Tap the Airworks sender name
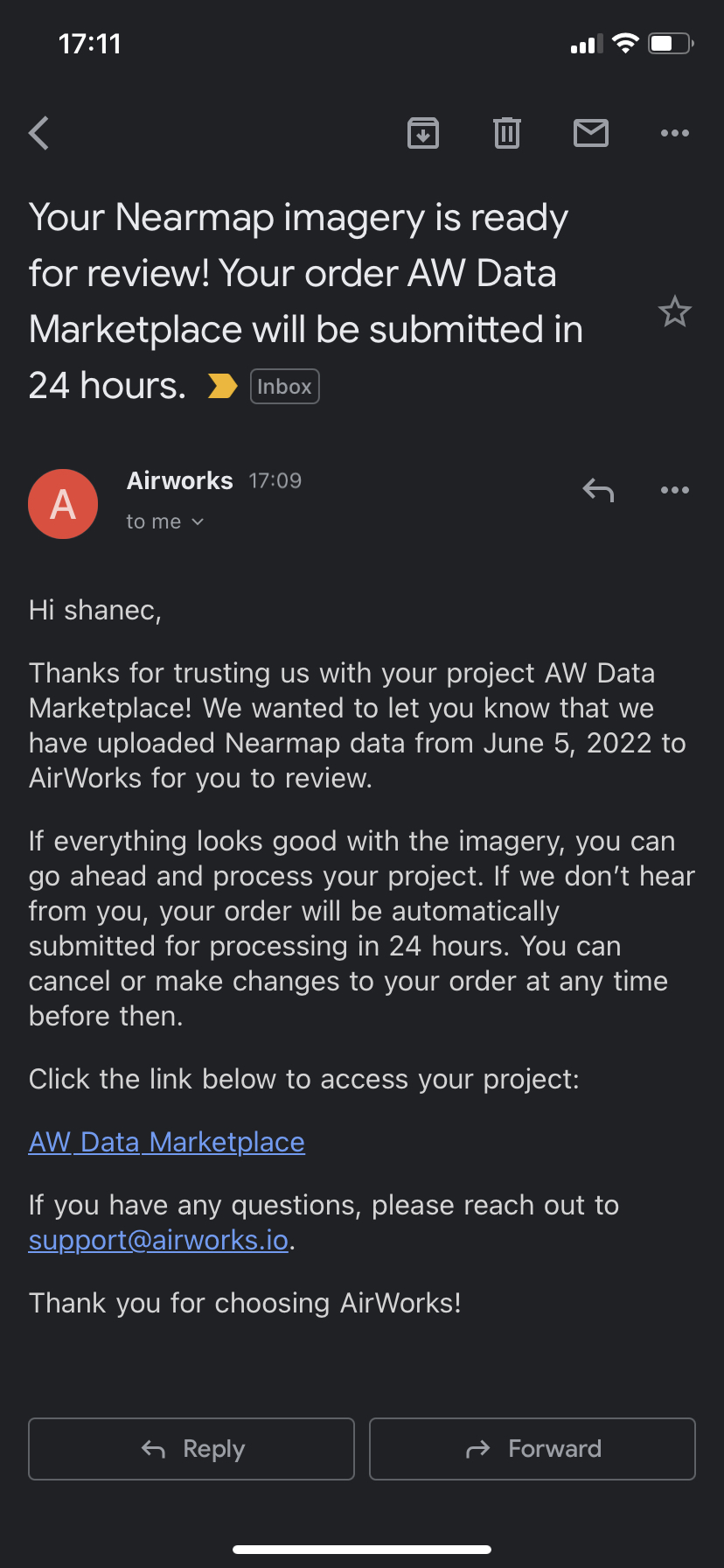The image size is (724, 1568). coord(180,480)
